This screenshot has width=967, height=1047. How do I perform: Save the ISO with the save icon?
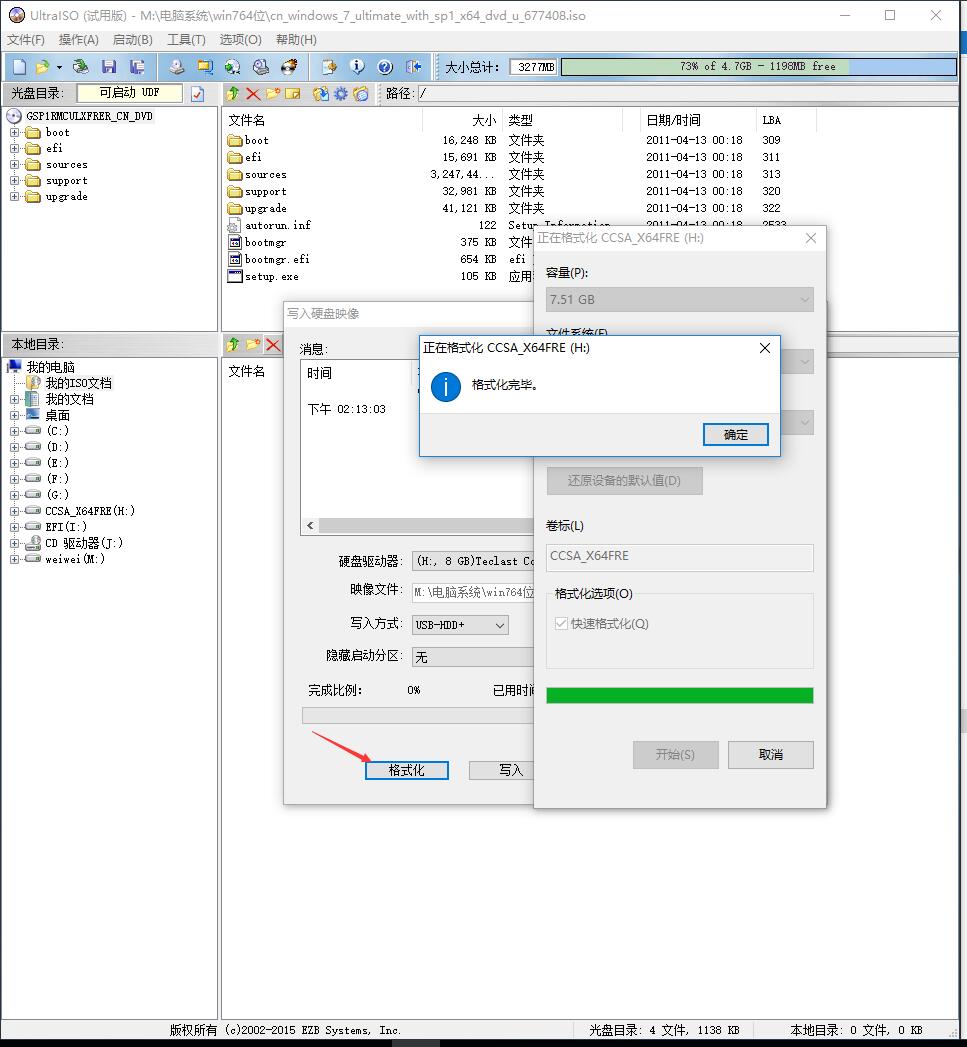click(110, 66)
